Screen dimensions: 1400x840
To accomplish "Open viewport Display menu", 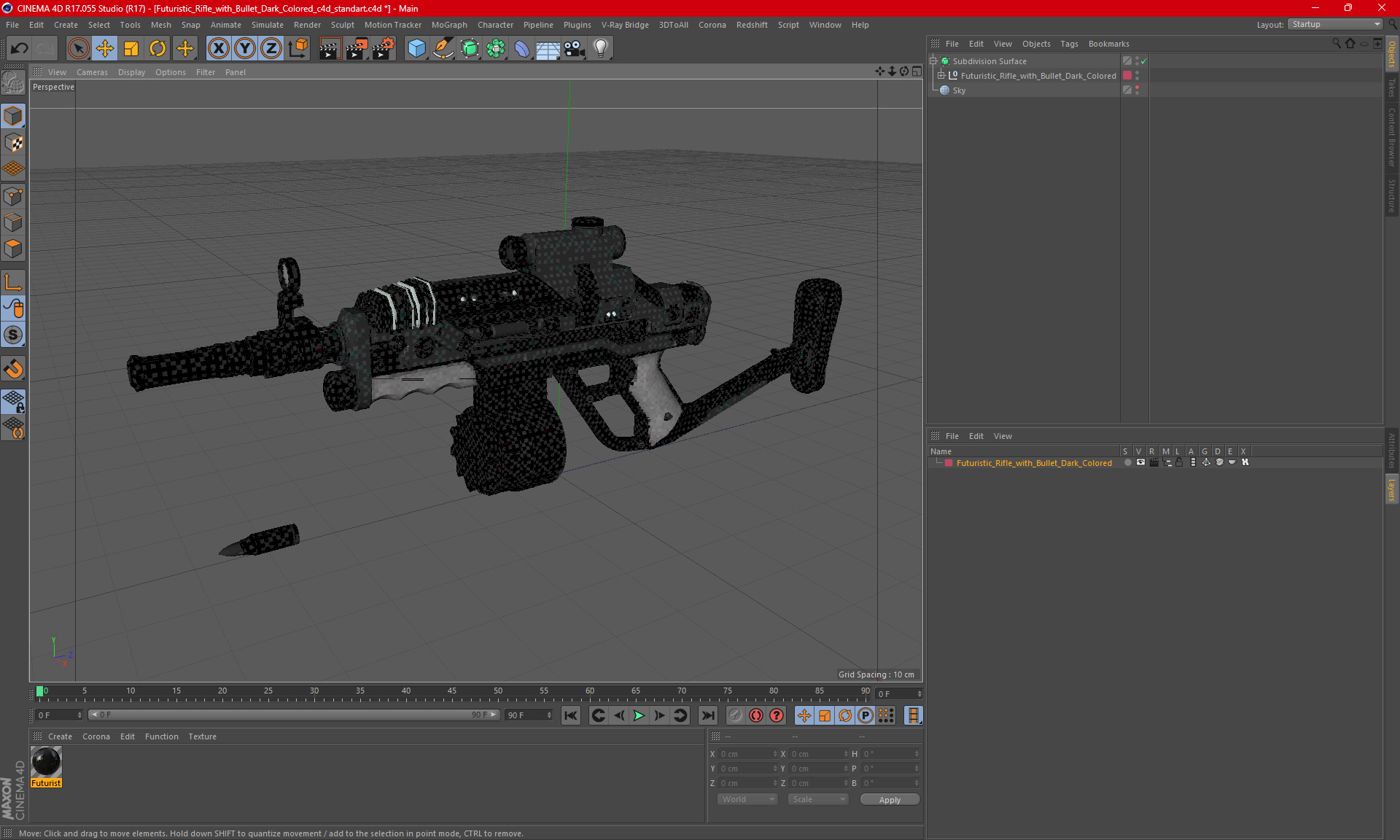I will point(131,72).
